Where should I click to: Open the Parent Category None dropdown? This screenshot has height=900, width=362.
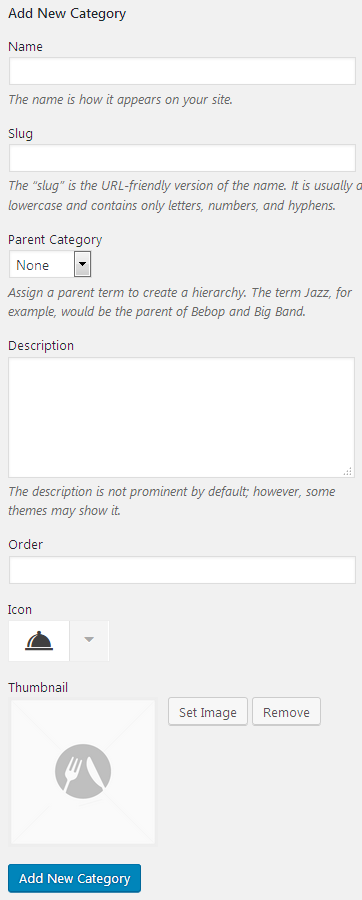tap(50, 265)
